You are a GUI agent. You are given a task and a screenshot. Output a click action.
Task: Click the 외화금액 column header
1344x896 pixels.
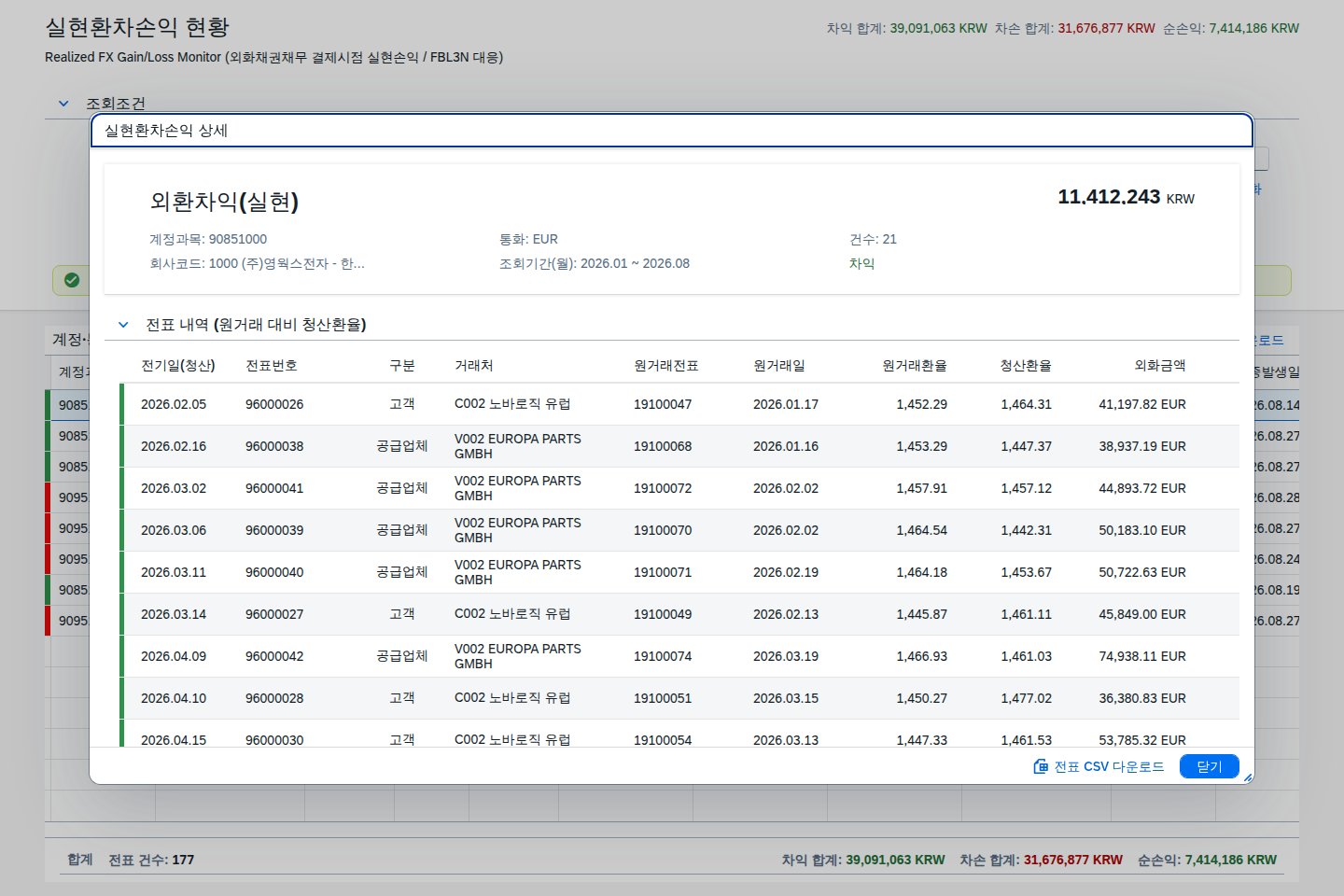[x=1160, y=366]
